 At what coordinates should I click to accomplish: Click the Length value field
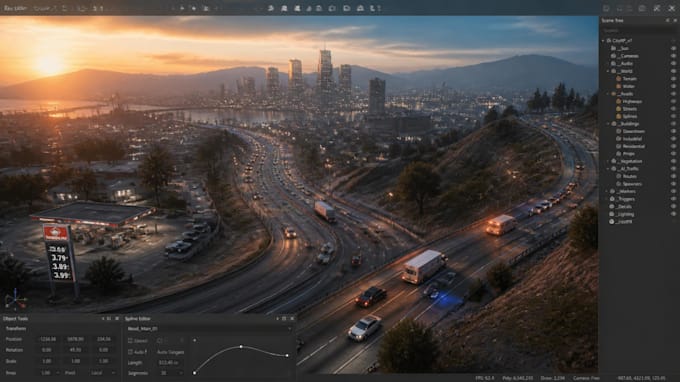point(169,362)
